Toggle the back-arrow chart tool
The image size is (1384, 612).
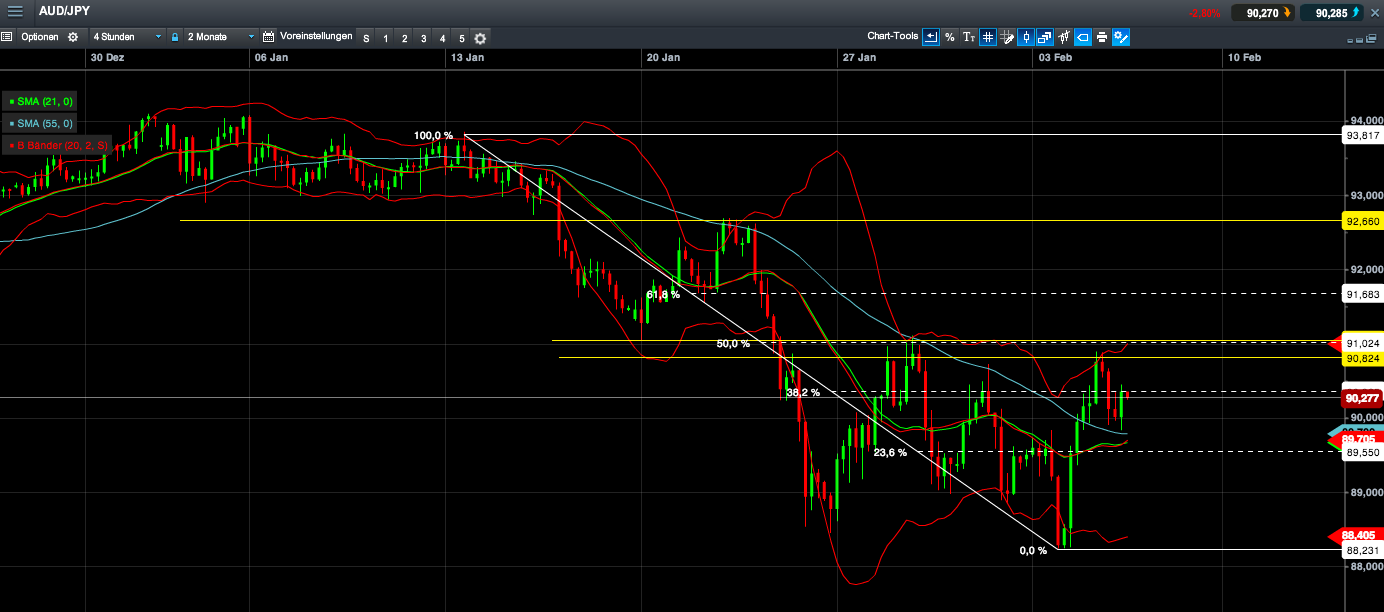[x=931, y=37]
